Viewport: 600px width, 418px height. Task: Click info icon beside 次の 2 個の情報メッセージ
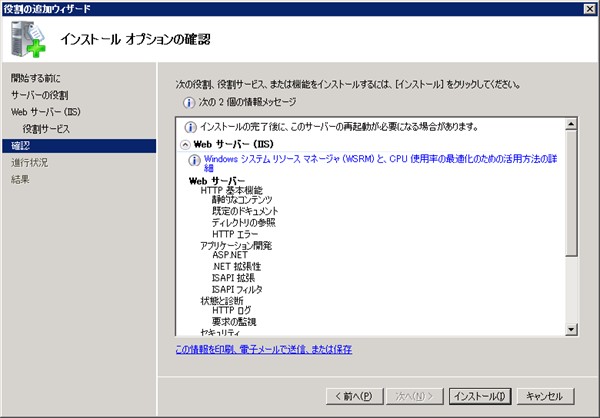pos(189,103)
